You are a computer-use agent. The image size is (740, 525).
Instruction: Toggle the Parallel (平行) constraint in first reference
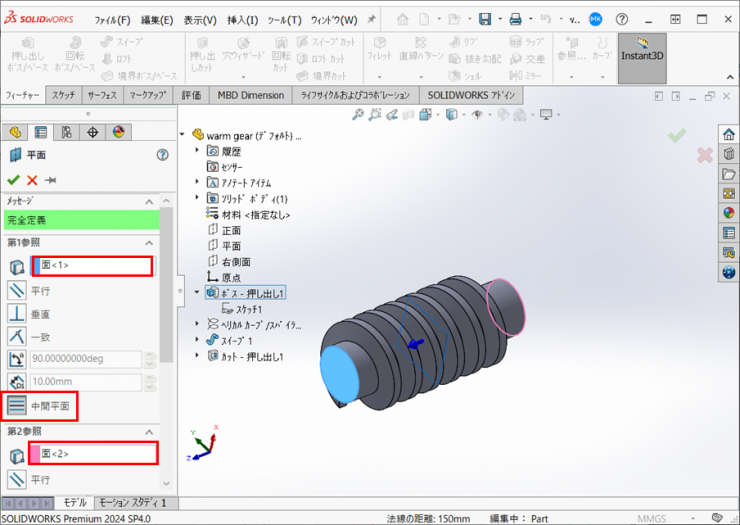click(x=17, y=289)
